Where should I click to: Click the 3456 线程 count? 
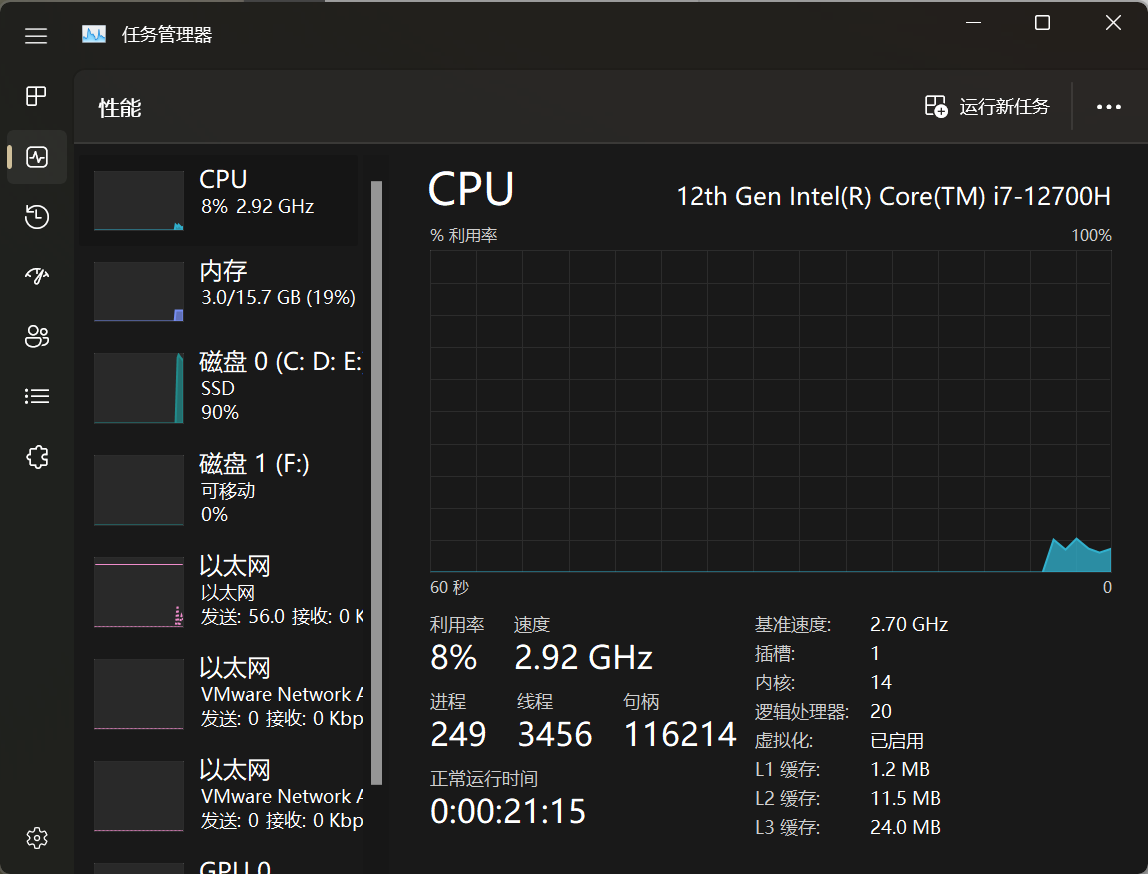(555, 734)
